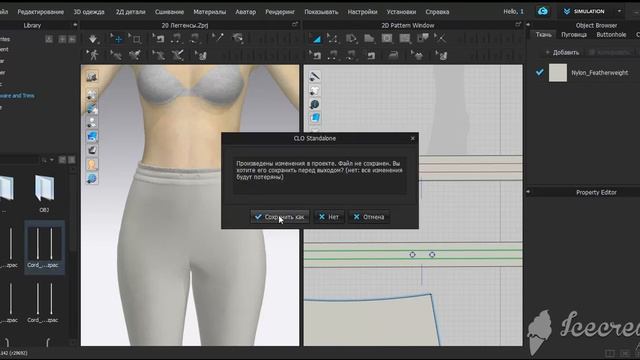The image size is (640, 360).
Task: Click the round dark icon in 2D window sidebar
Action: point(314,104)
